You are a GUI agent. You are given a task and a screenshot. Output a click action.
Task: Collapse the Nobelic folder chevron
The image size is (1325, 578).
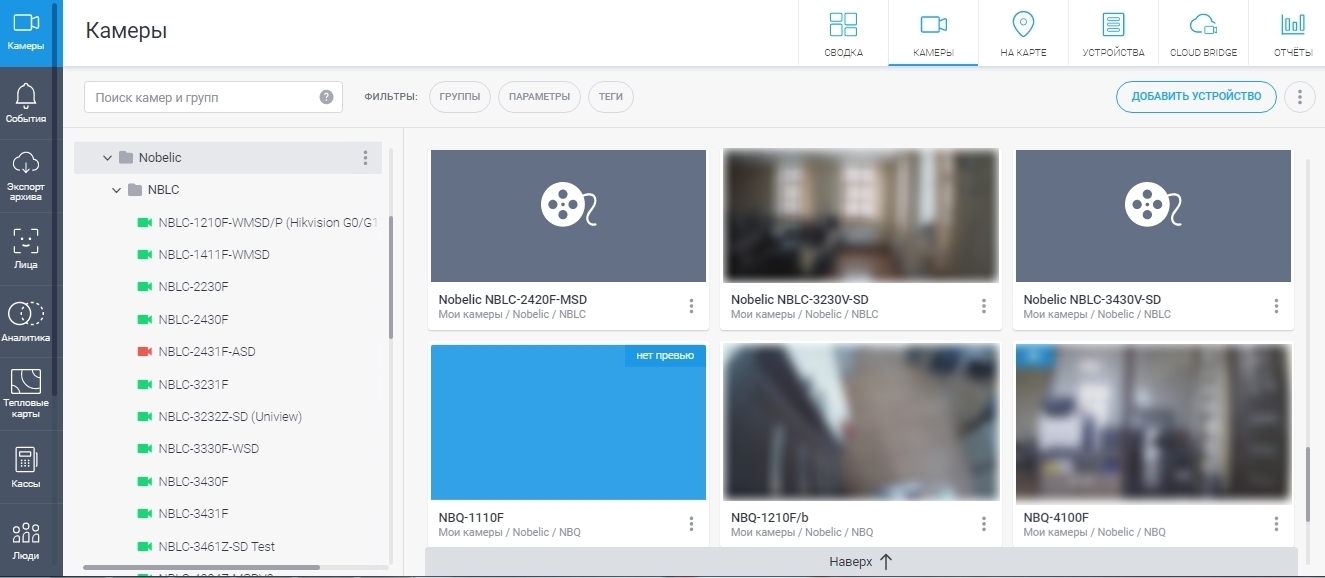[107, 158]
